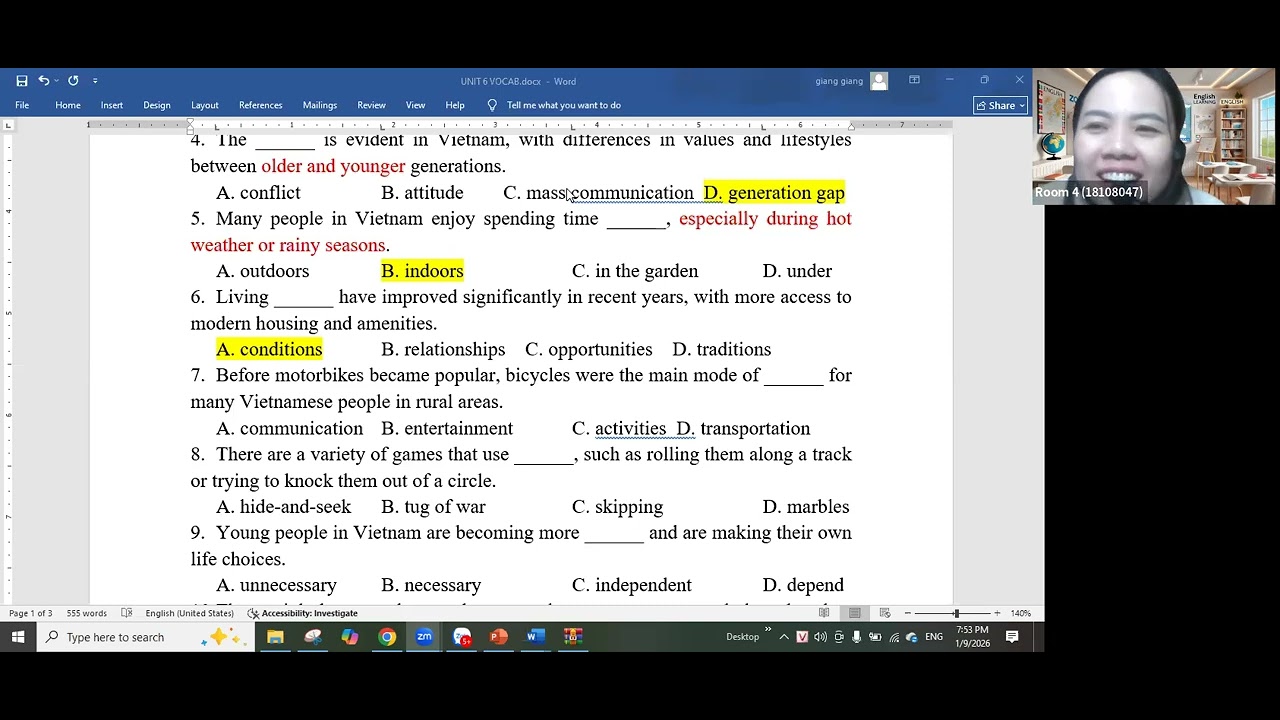Click the proofing errors icon in status bar
The width and height of the screenshot is (1280, 720).
pos(127,613)
